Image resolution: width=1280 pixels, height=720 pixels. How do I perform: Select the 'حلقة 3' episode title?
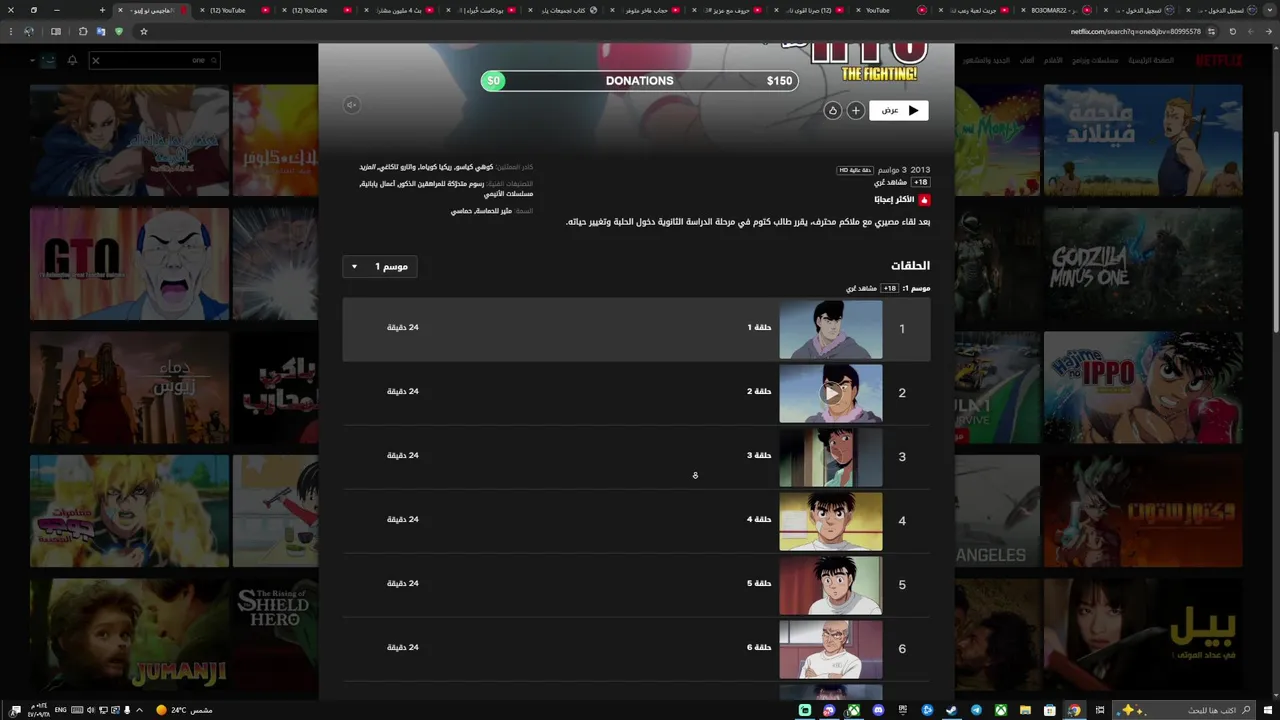759,455
